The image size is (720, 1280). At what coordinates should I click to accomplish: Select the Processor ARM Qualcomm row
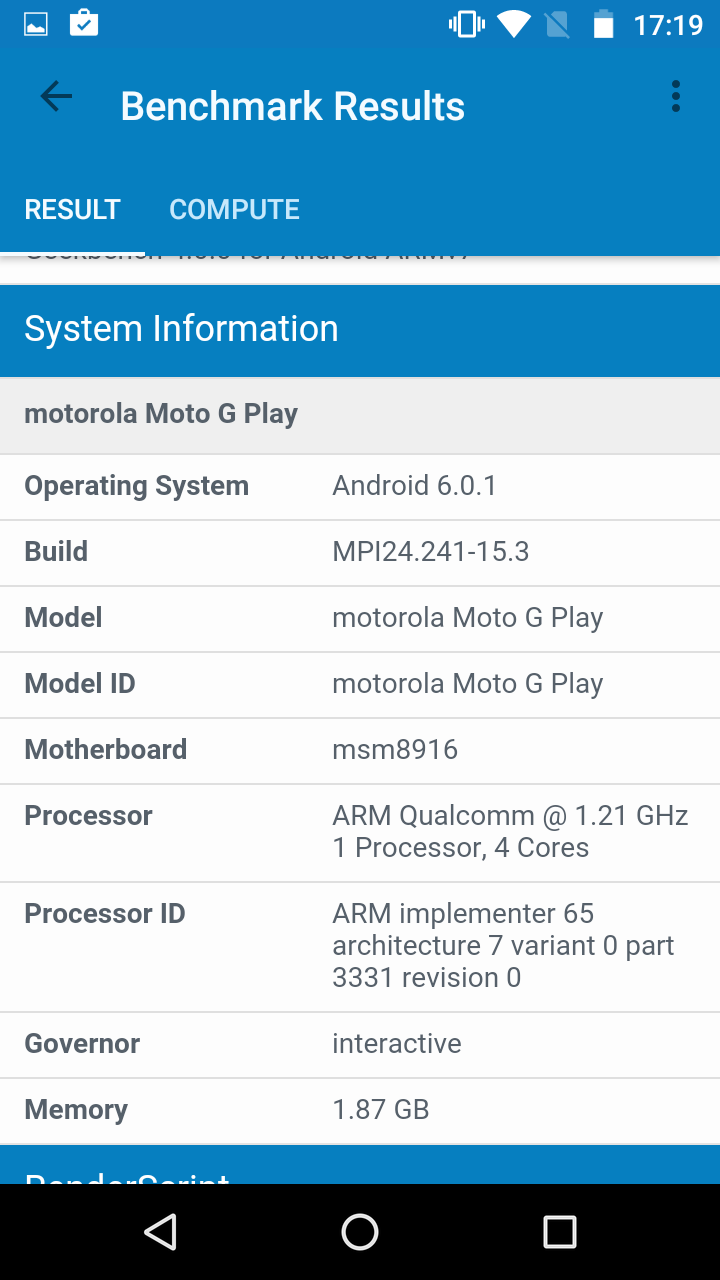(x=360, y=832)
